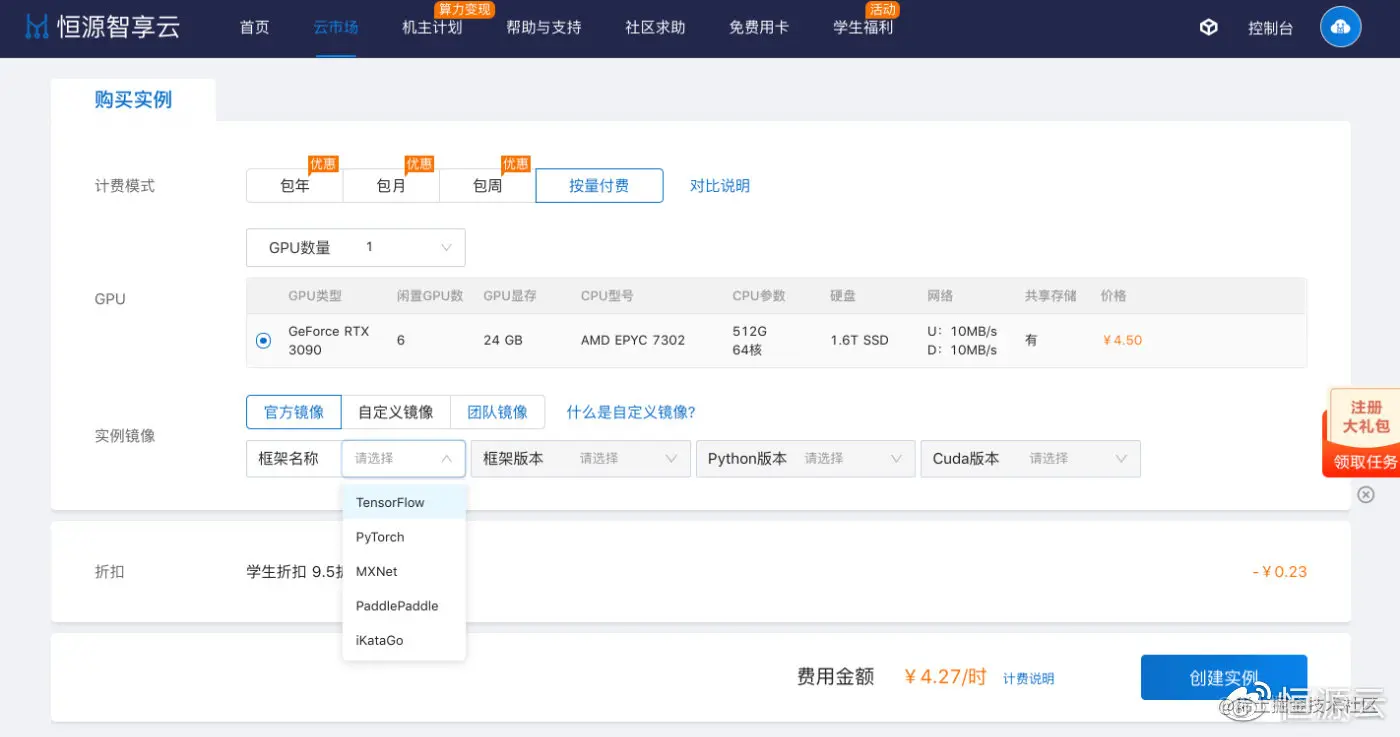Switch to 团队镜像 tab
The width and height of the screenshot is (1400, 737).
(x=498, y=412)
